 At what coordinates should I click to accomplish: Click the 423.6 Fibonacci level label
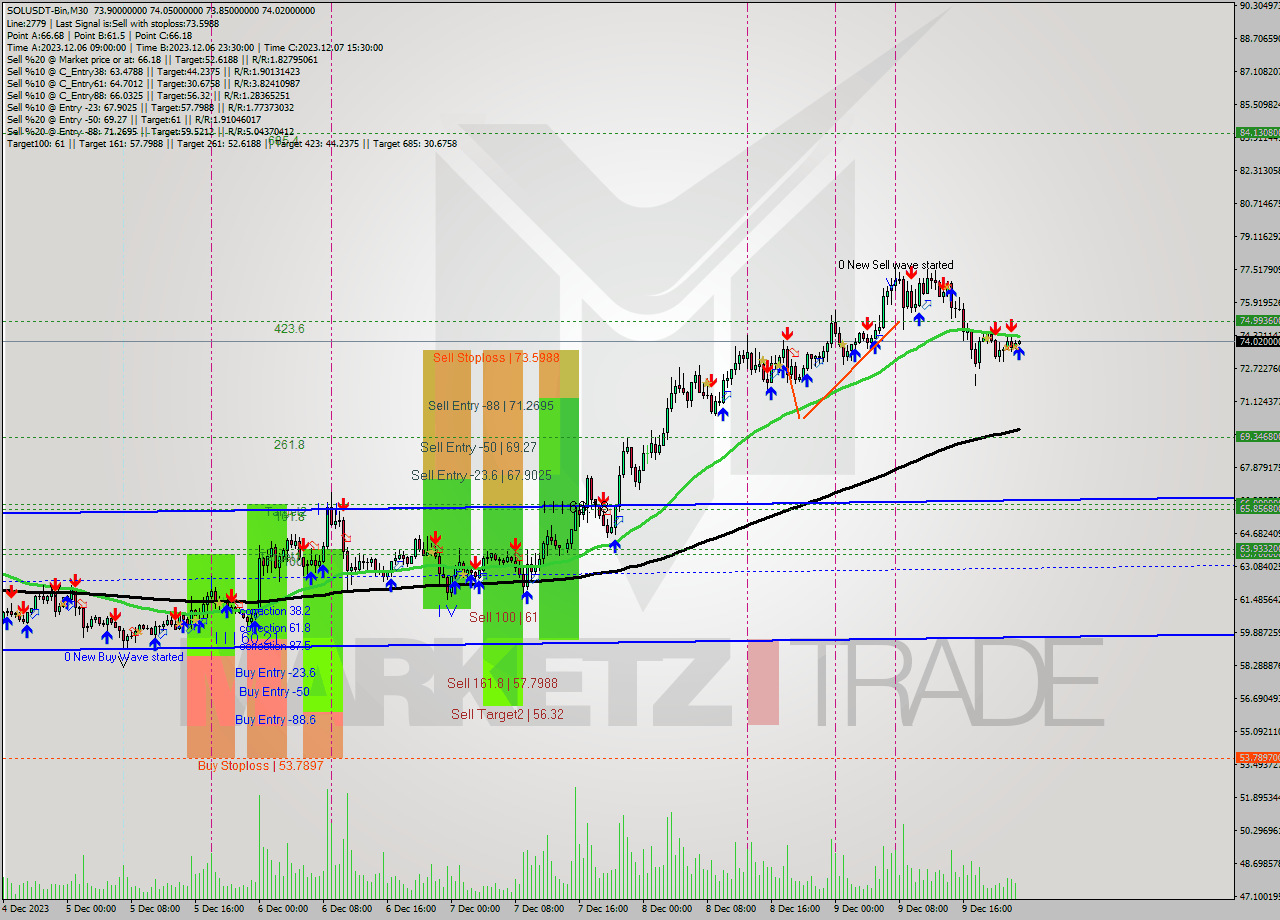click(x=289, y=328)
